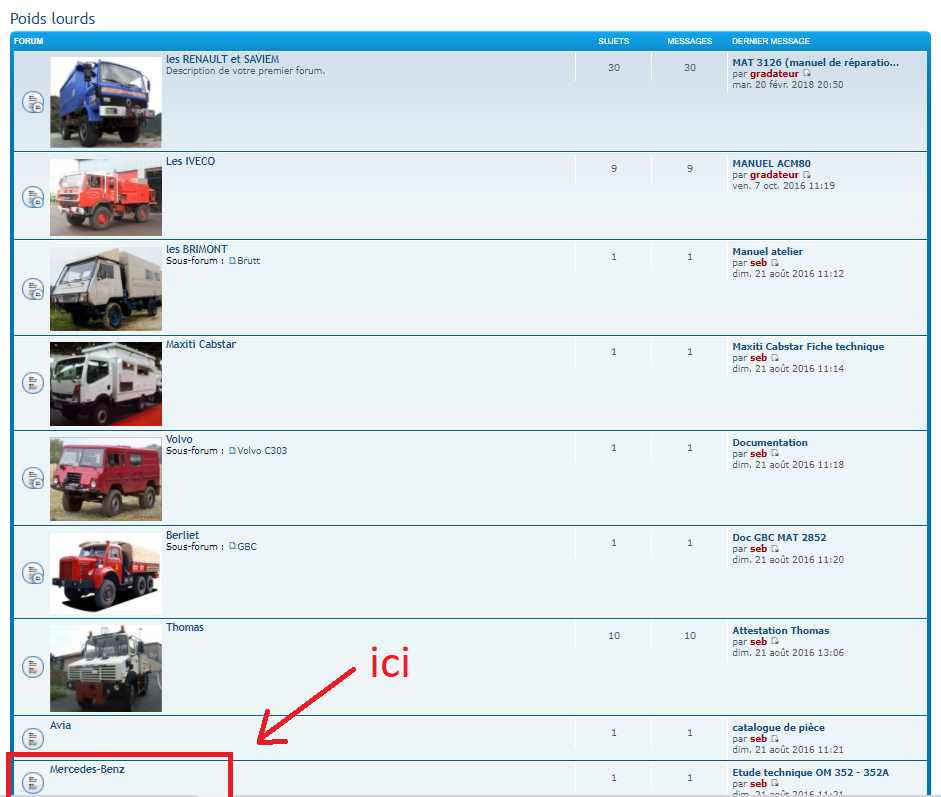Screen dimensions: 941x797
Task: Open Doc GBC MAT 2852 message
Action: click(x=779, y=538)
